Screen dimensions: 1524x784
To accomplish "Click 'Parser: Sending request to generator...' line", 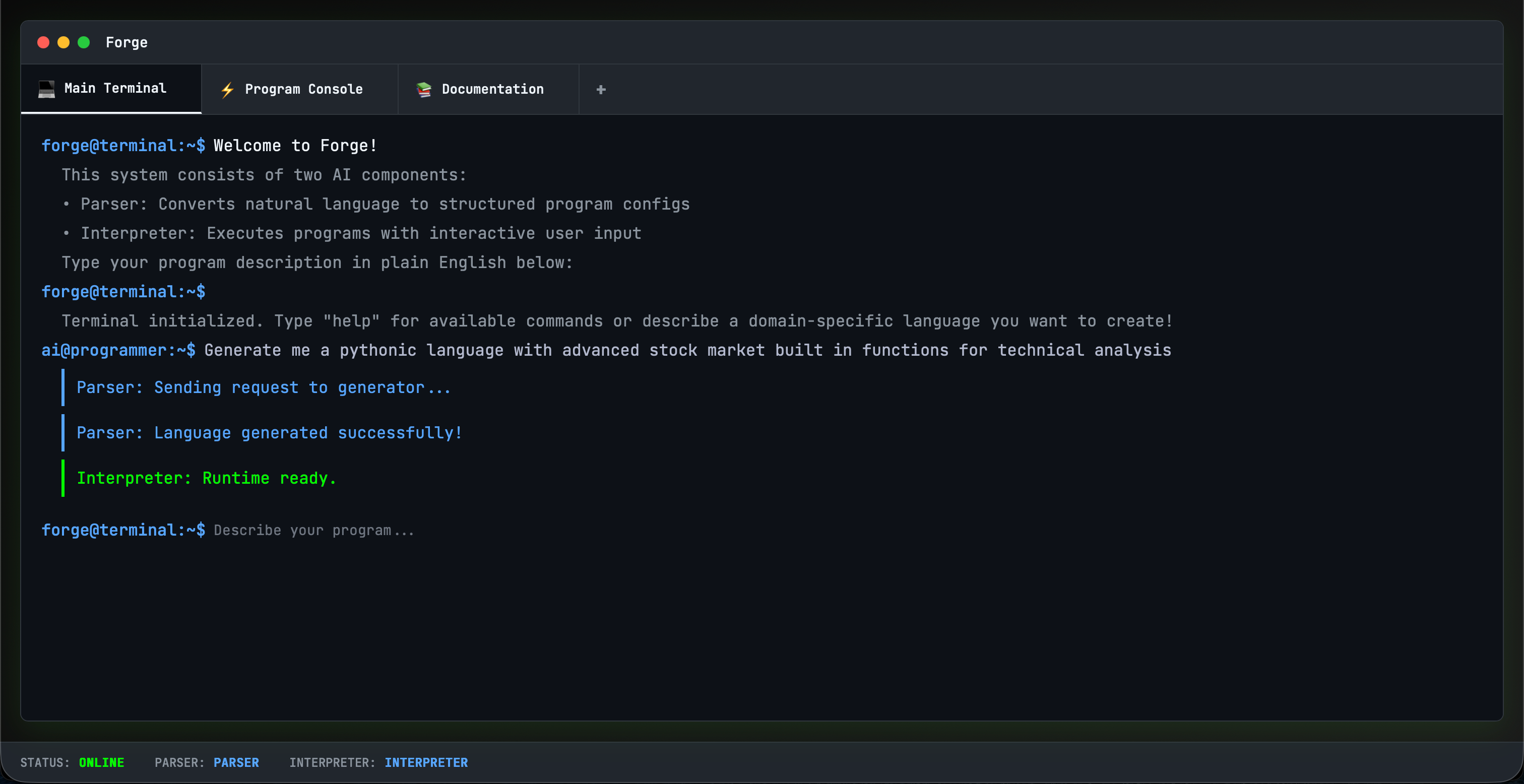I will click(263, 387).
